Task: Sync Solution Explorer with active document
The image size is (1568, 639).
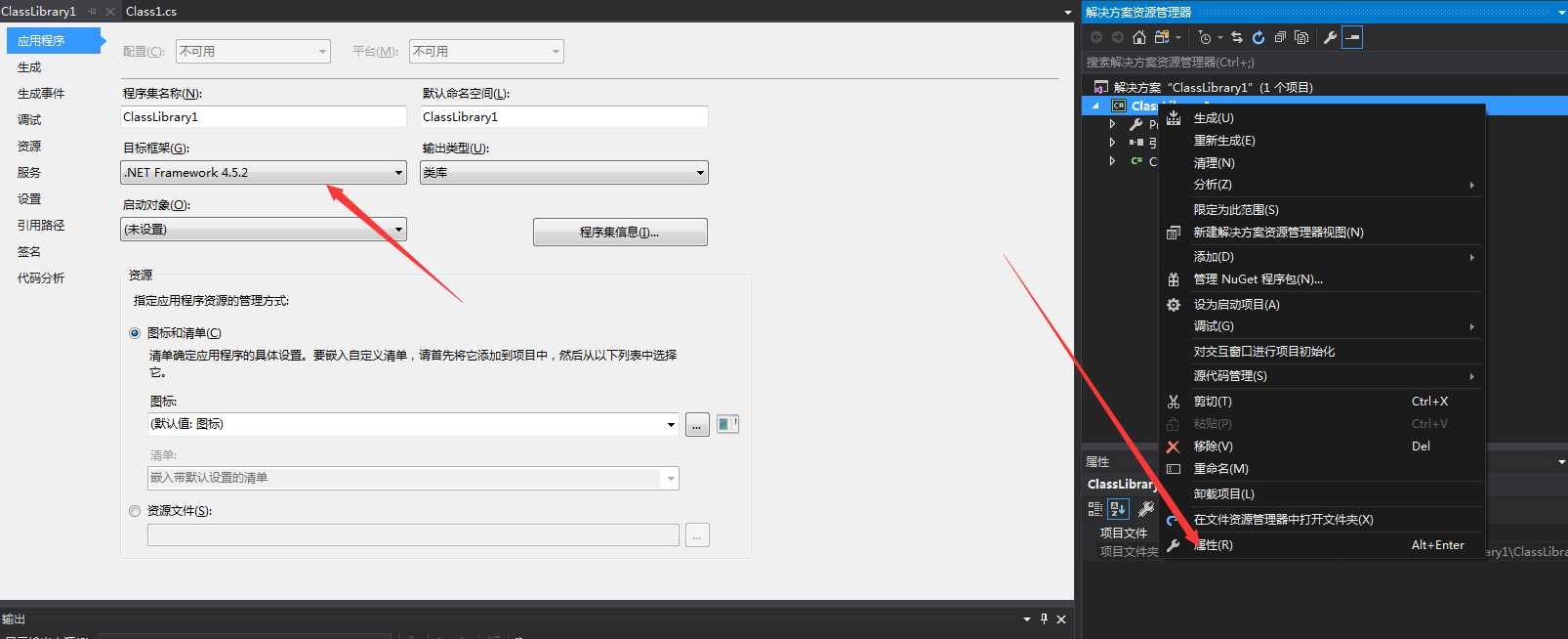Action: 1237,37
